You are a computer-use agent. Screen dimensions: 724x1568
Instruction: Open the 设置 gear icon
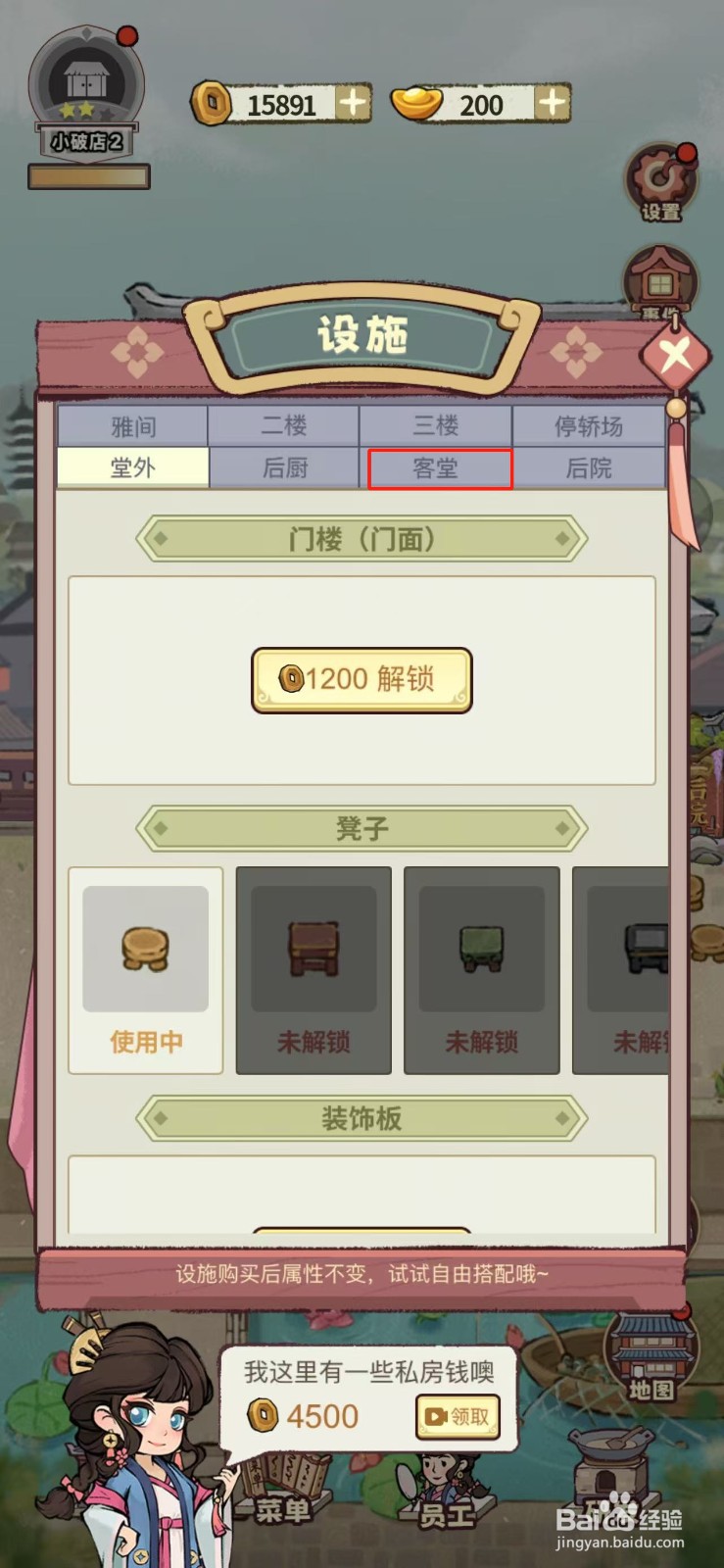click(x=661, y=183)
